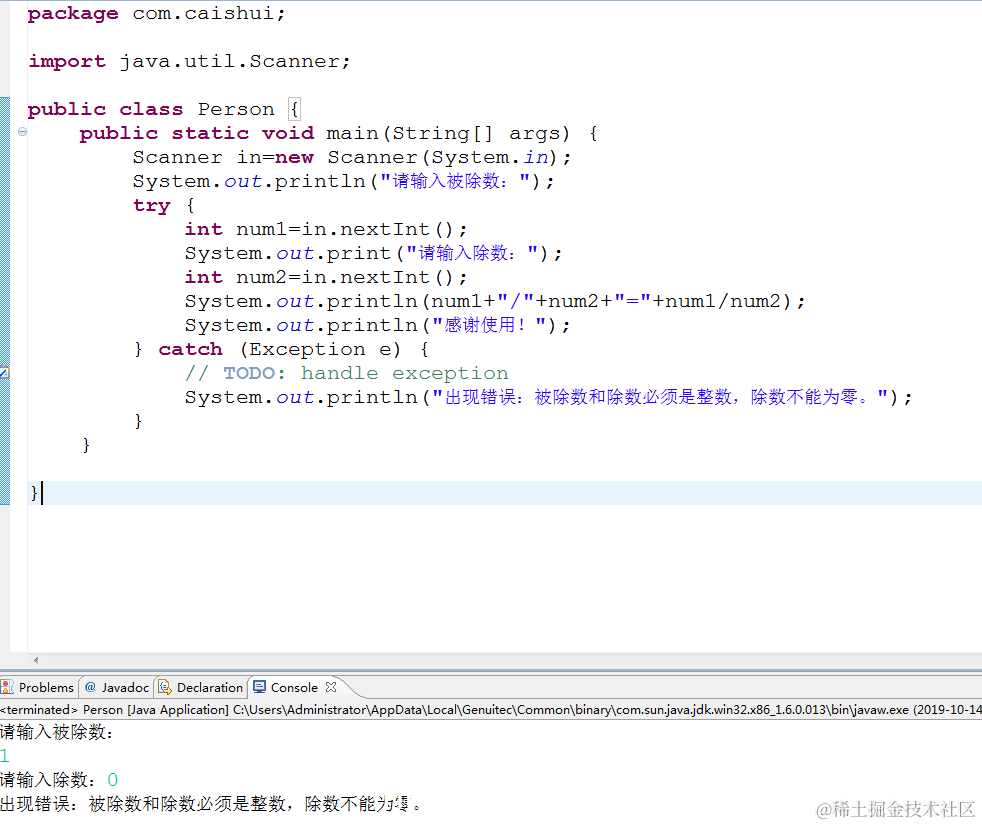The width and height of the screenshot is (982, 826).
Task: Click the num1/num2 println statement
Action: [495, 302]
